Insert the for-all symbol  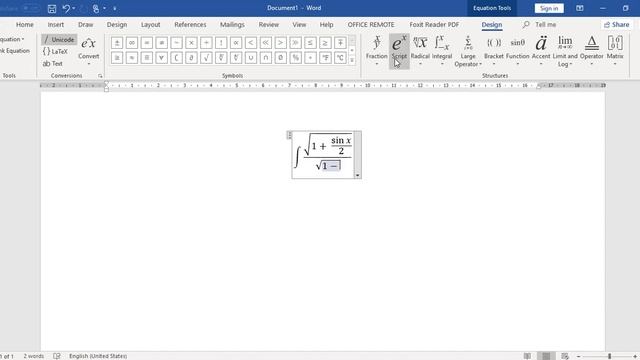coord(162,58)
